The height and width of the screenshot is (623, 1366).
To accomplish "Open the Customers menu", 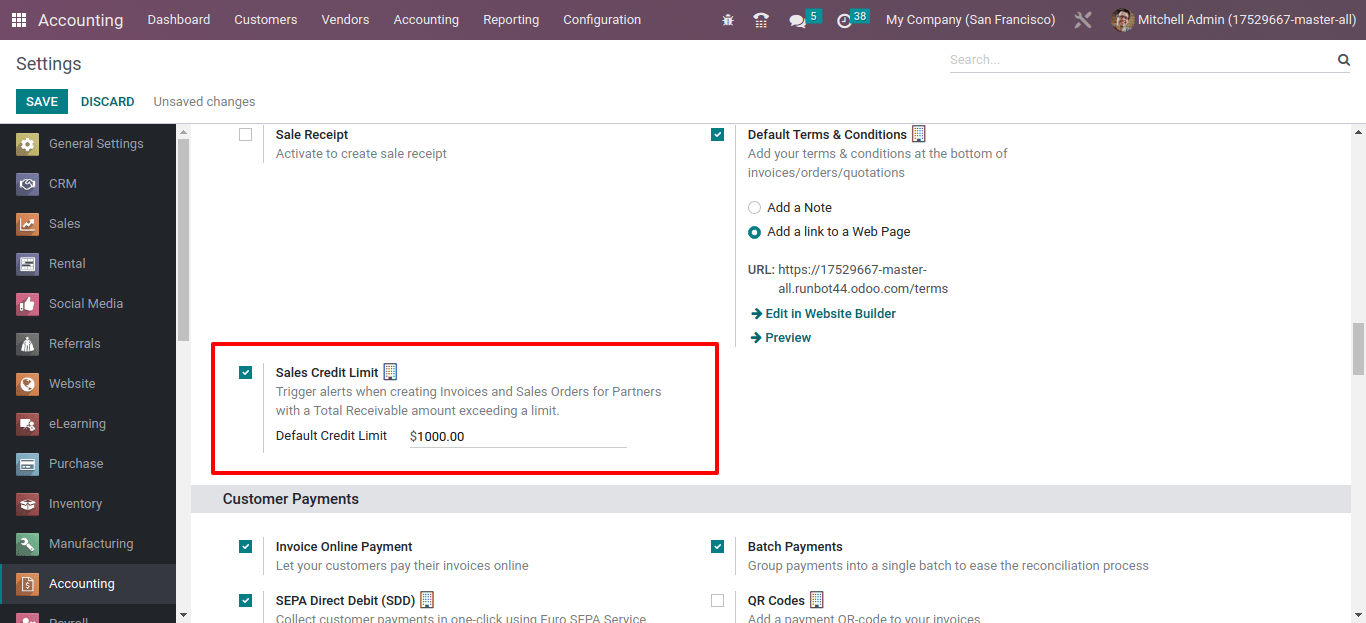I will 266,20.
